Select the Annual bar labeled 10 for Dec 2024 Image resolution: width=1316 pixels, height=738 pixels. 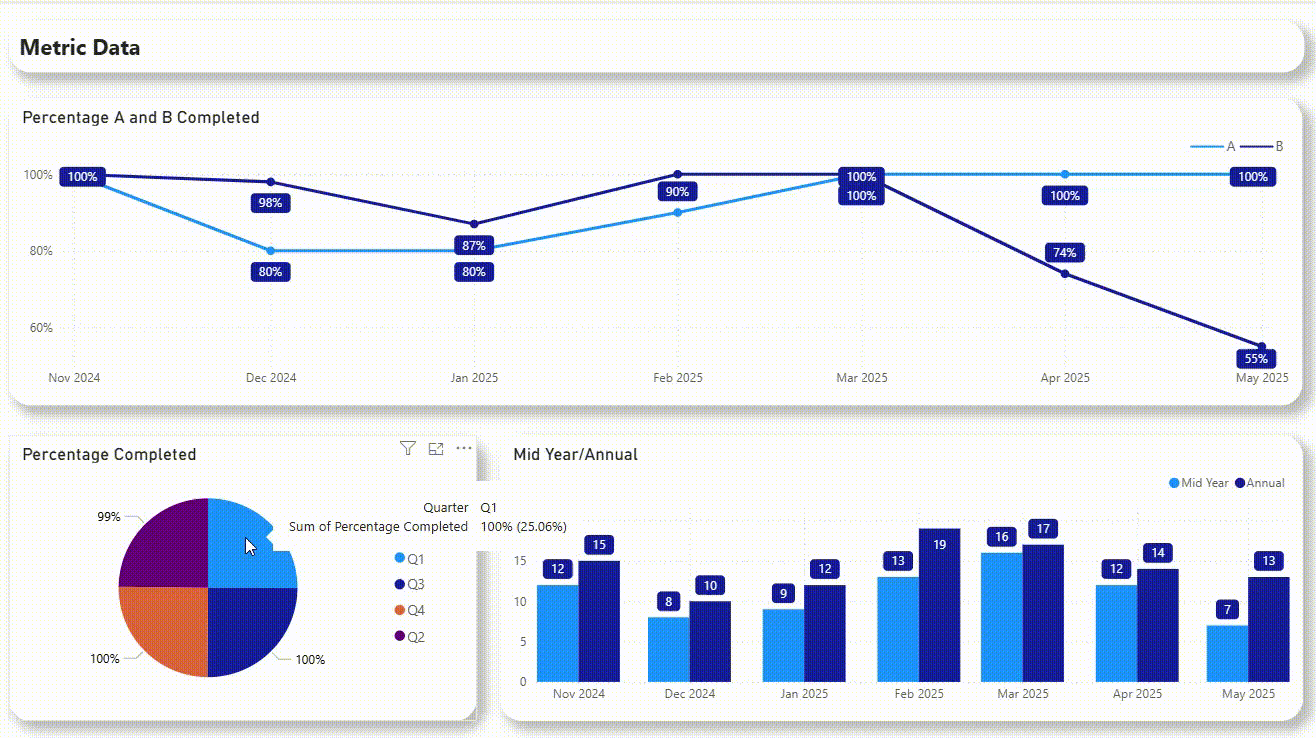point(710,641)
